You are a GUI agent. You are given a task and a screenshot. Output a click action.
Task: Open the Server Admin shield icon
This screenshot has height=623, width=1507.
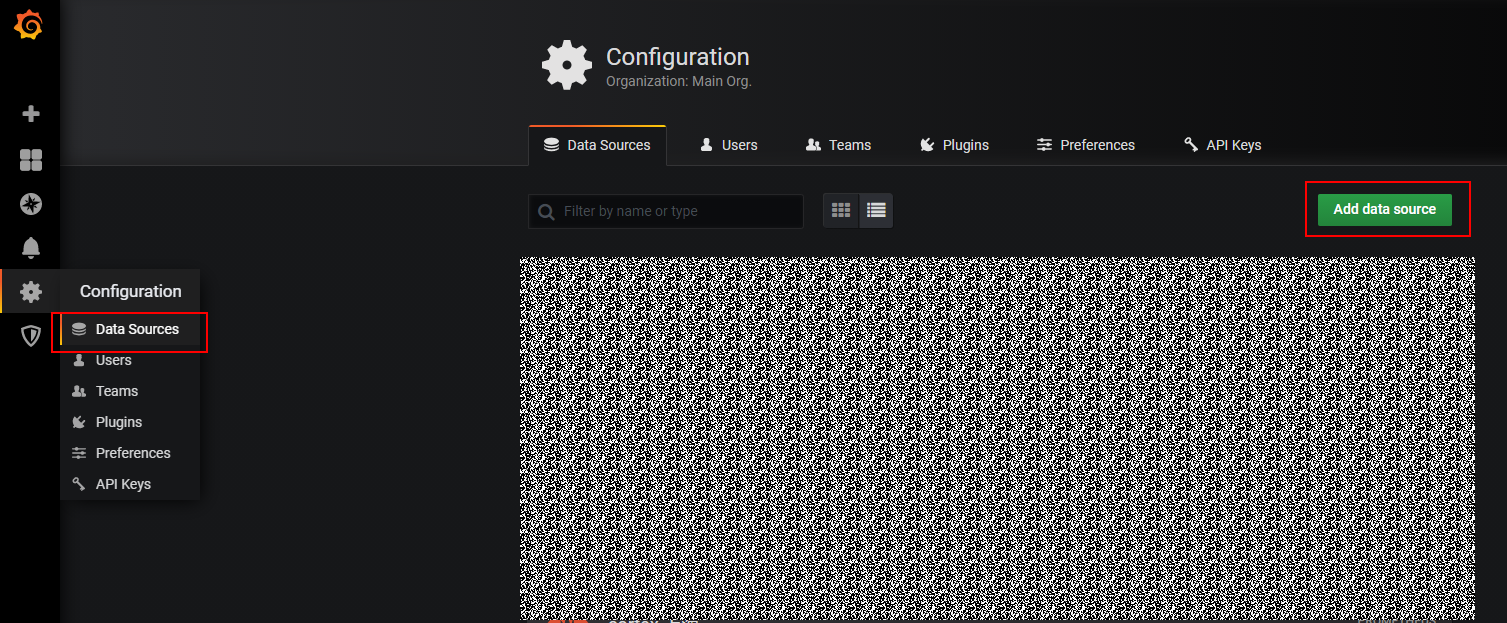[x=31, y=336]
